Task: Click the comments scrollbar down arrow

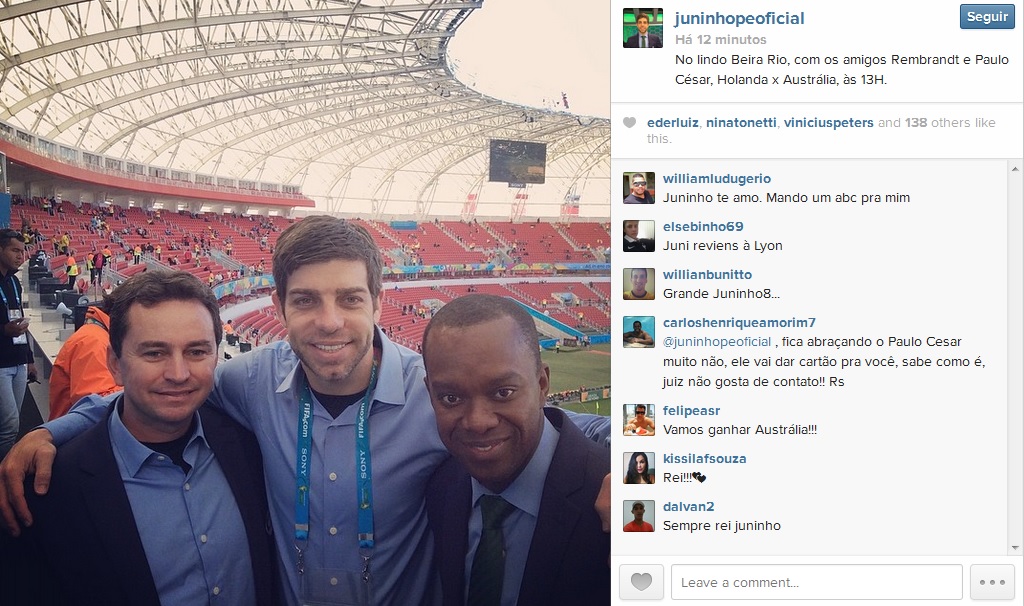Action: pos(1016,547)
